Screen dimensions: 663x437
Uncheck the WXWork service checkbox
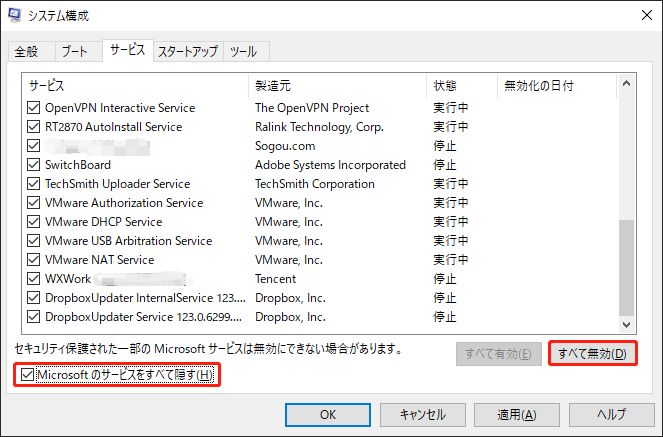pyautogui.click(x=33, y=279)
